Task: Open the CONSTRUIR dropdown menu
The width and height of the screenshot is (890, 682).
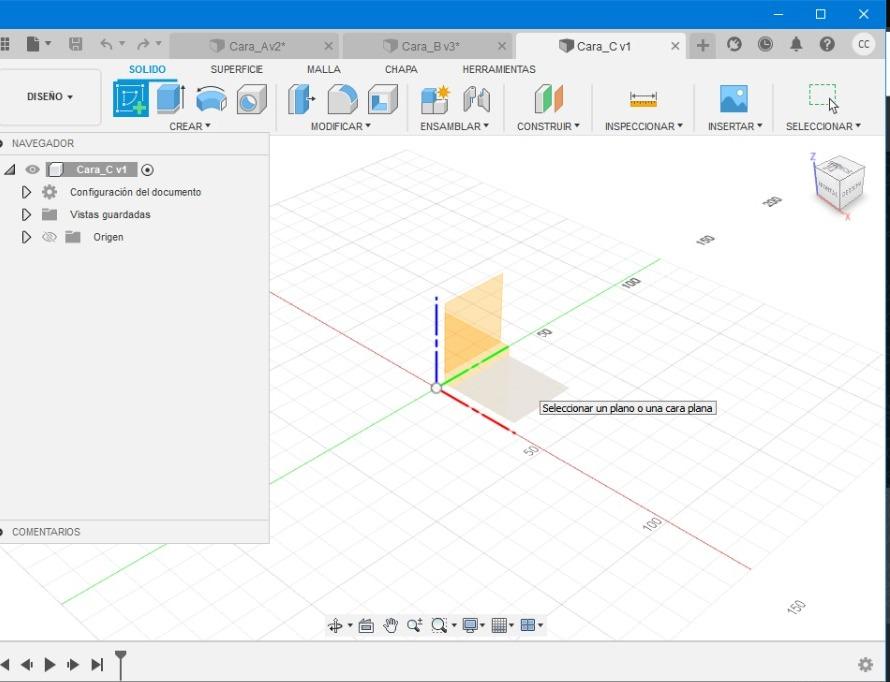Action: 548,127
